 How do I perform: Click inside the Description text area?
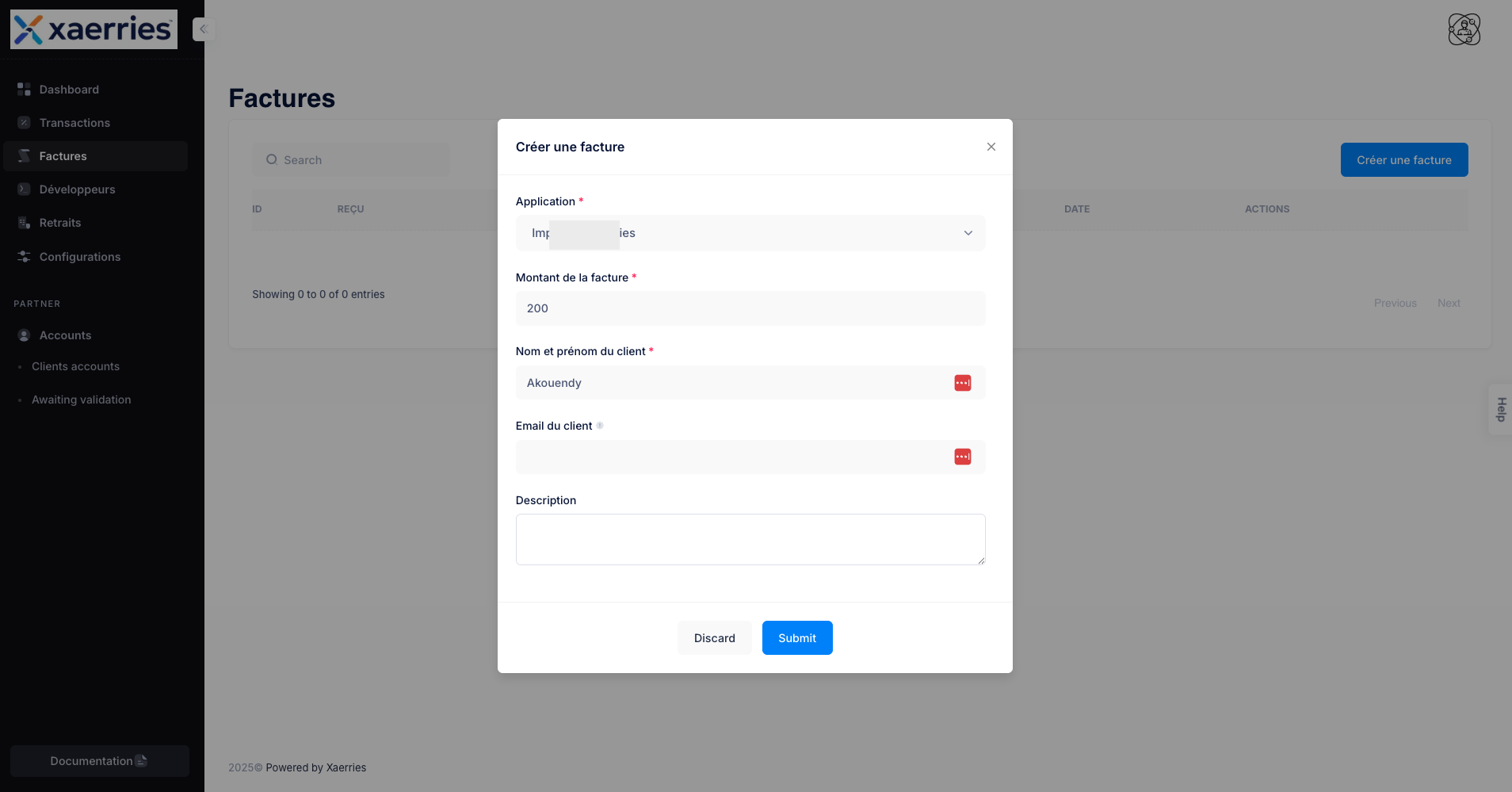(750, 539)
